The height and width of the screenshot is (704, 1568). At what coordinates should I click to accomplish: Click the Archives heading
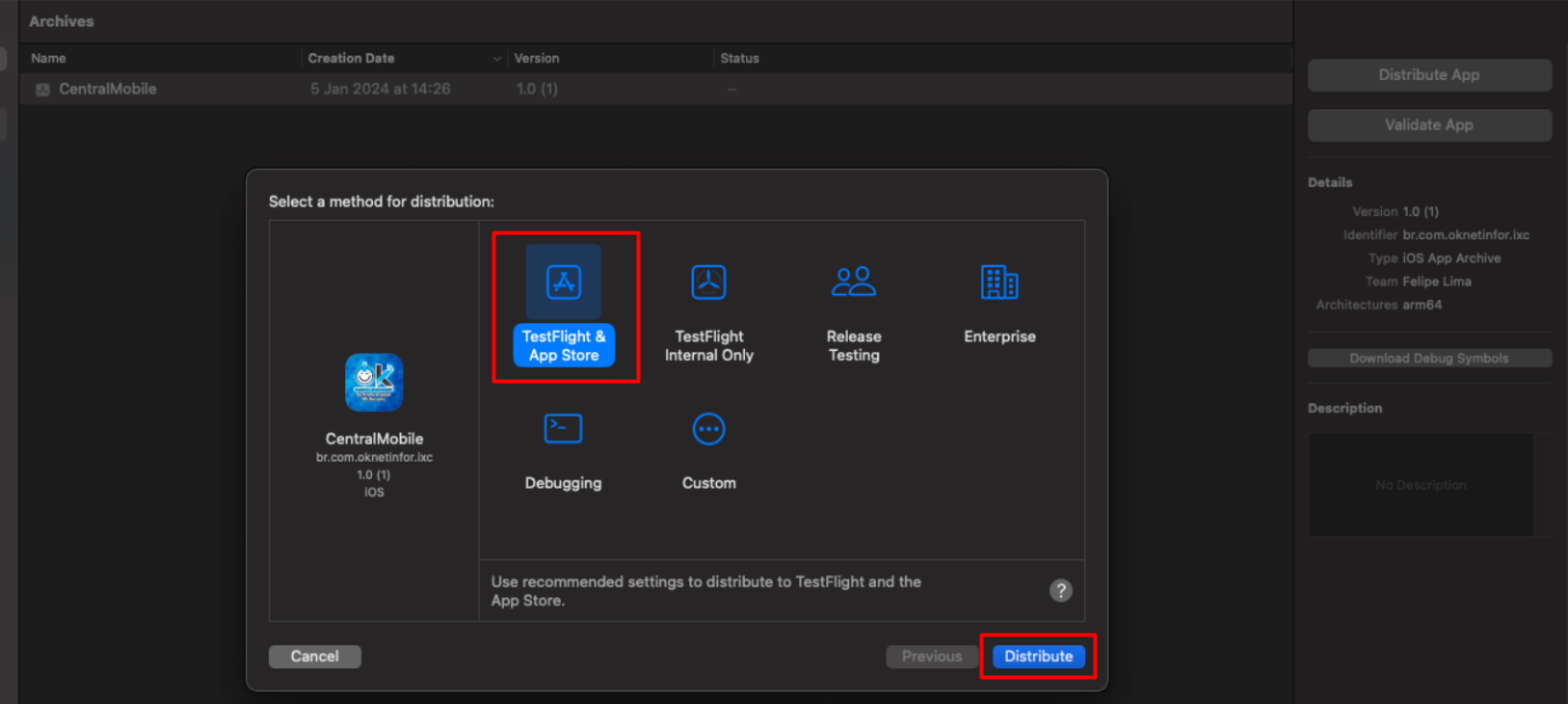click(62, 21)
